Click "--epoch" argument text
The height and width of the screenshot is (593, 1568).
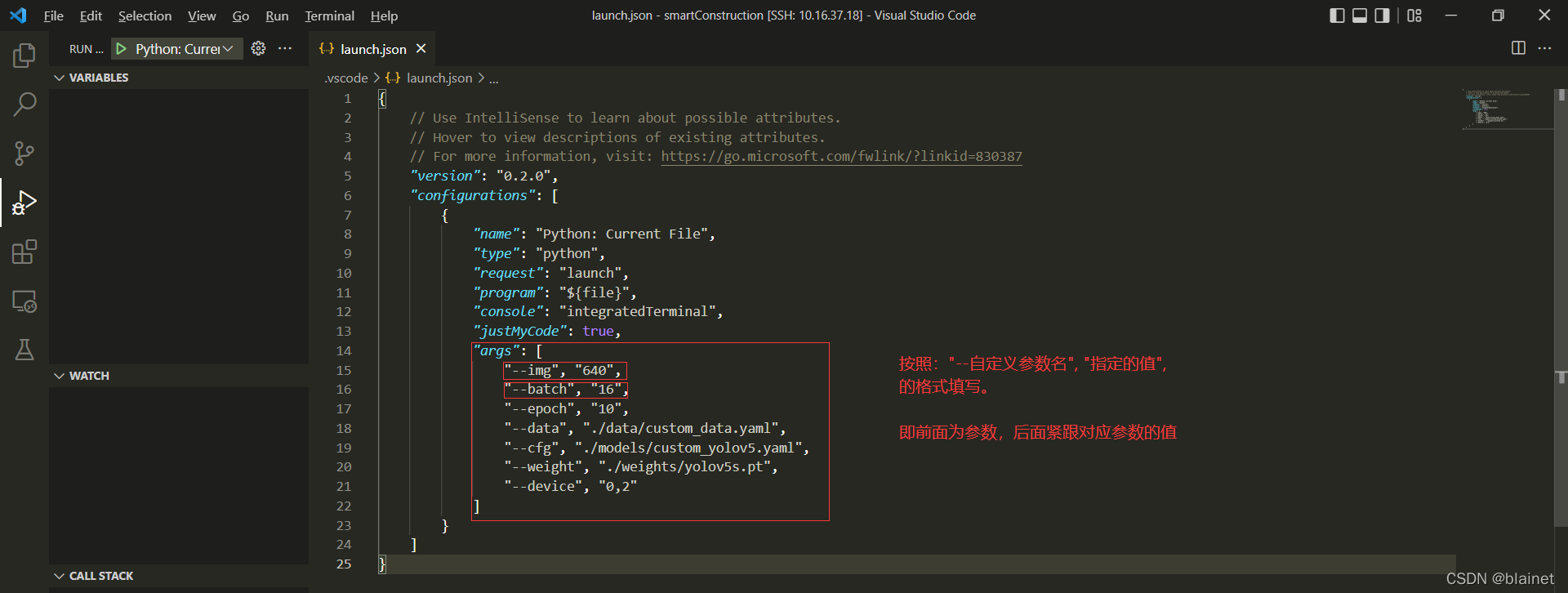pyautogui.click(x=539, y=408)
